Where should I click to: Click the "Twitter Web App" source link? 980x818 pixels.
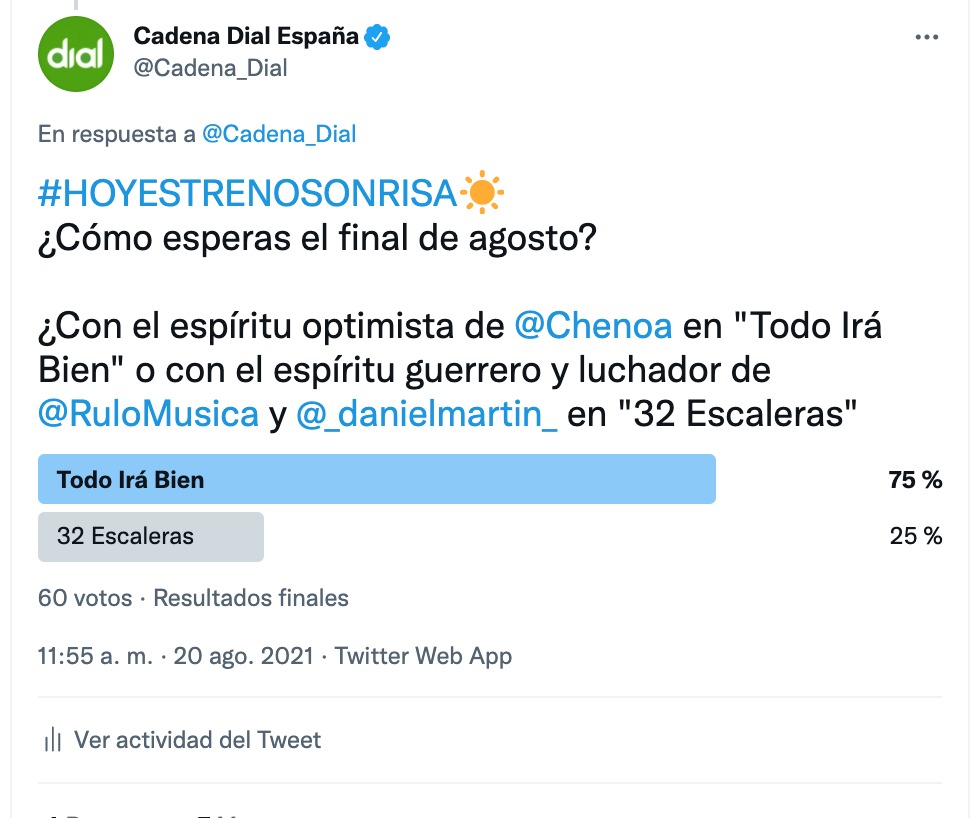(x=423, y=657)
